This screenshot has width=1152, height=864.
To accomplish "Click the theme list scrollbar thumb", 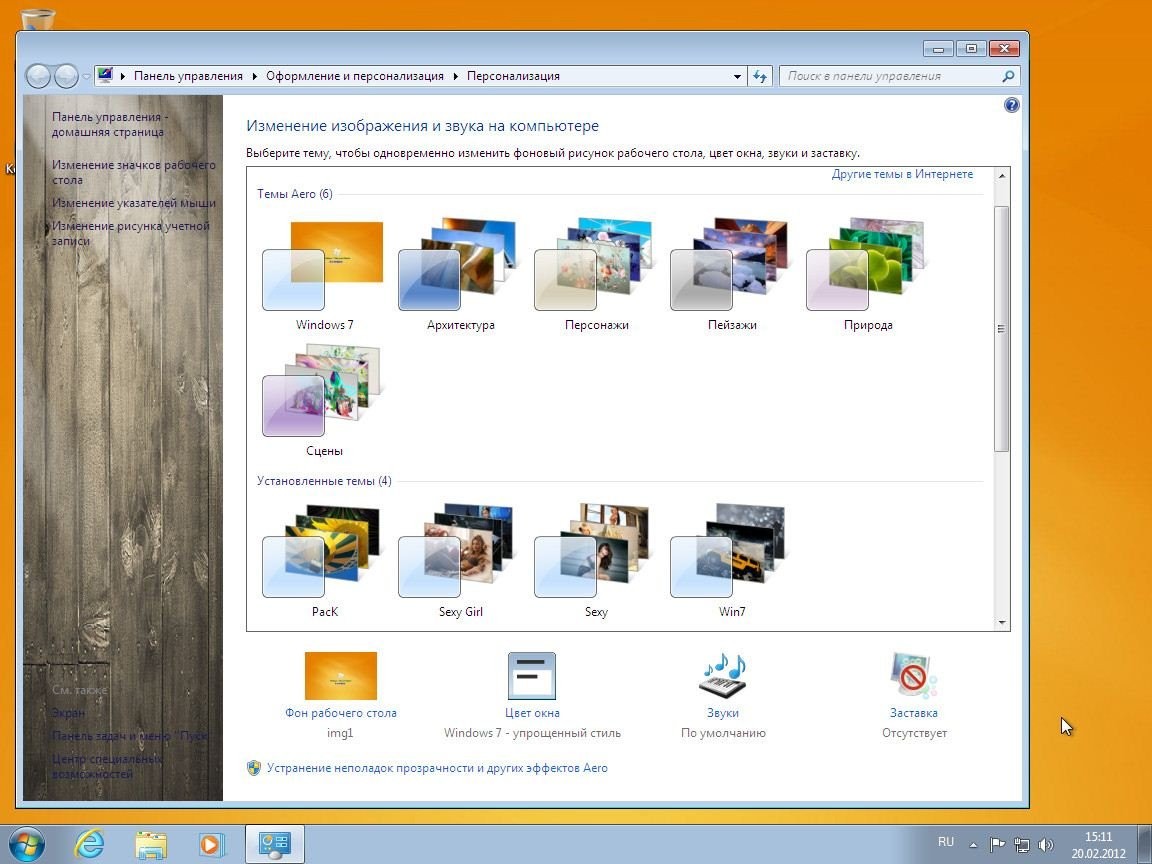I will (1001, 328).
